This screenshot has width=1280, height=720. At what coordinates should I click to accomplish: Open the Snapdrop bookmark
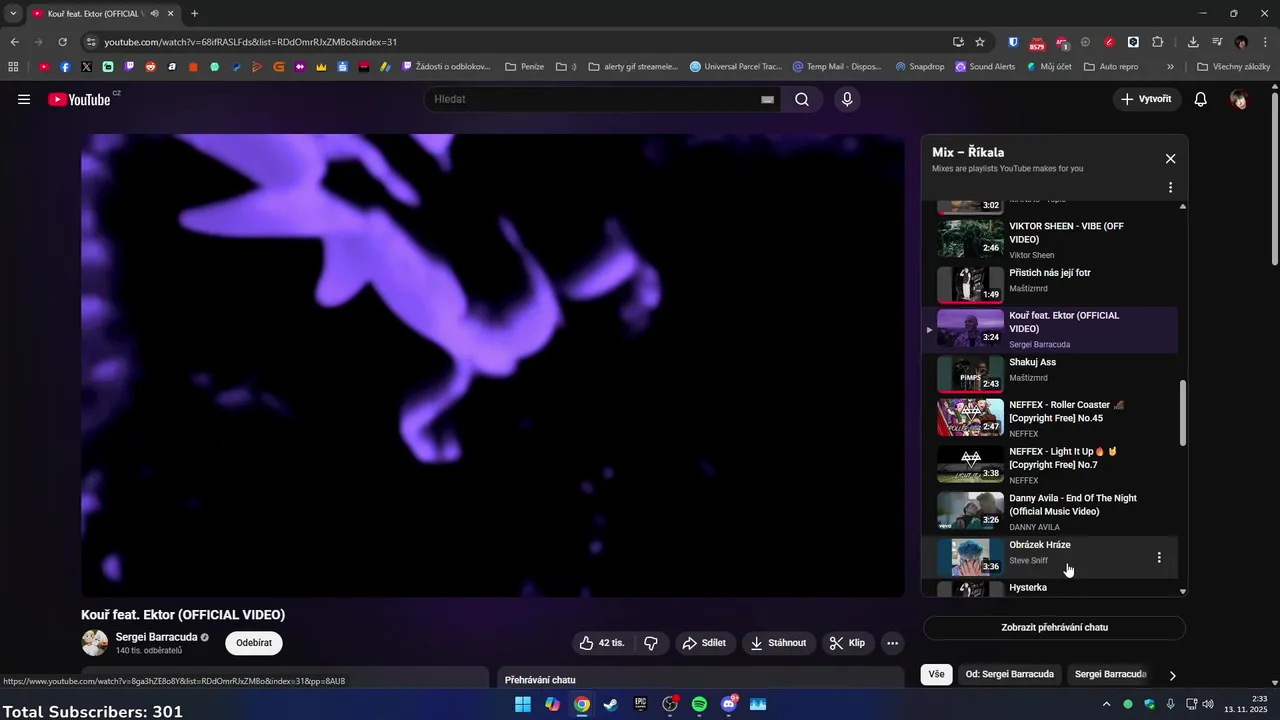tap(920, 67)
